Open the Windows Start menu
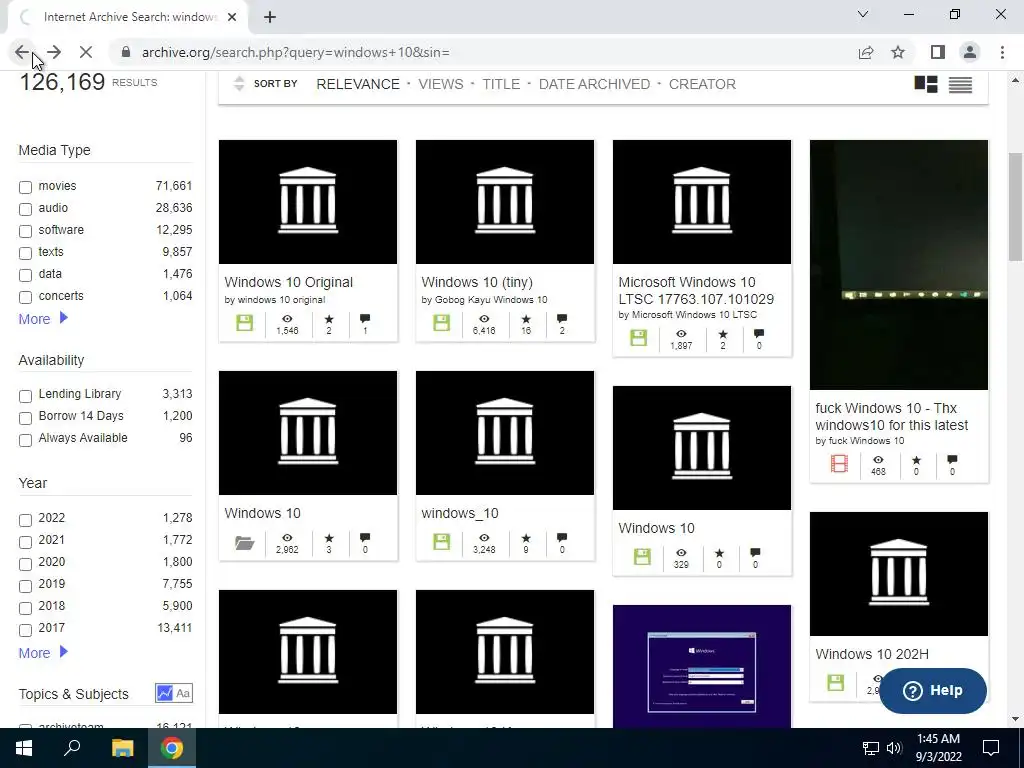This screenshot has width=1024, height=768. (x=24, y=748)
